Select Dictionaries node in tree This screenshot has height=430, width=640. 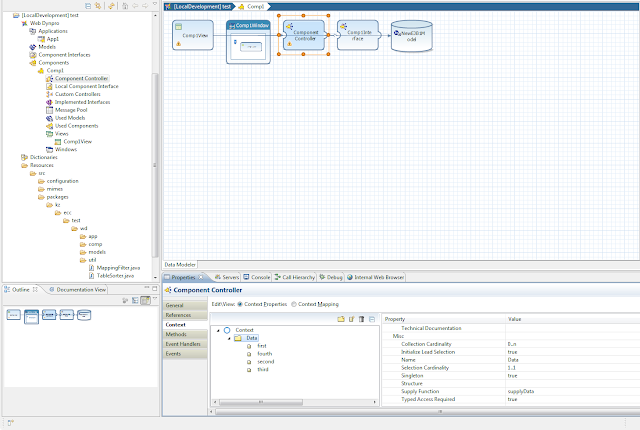44,157
